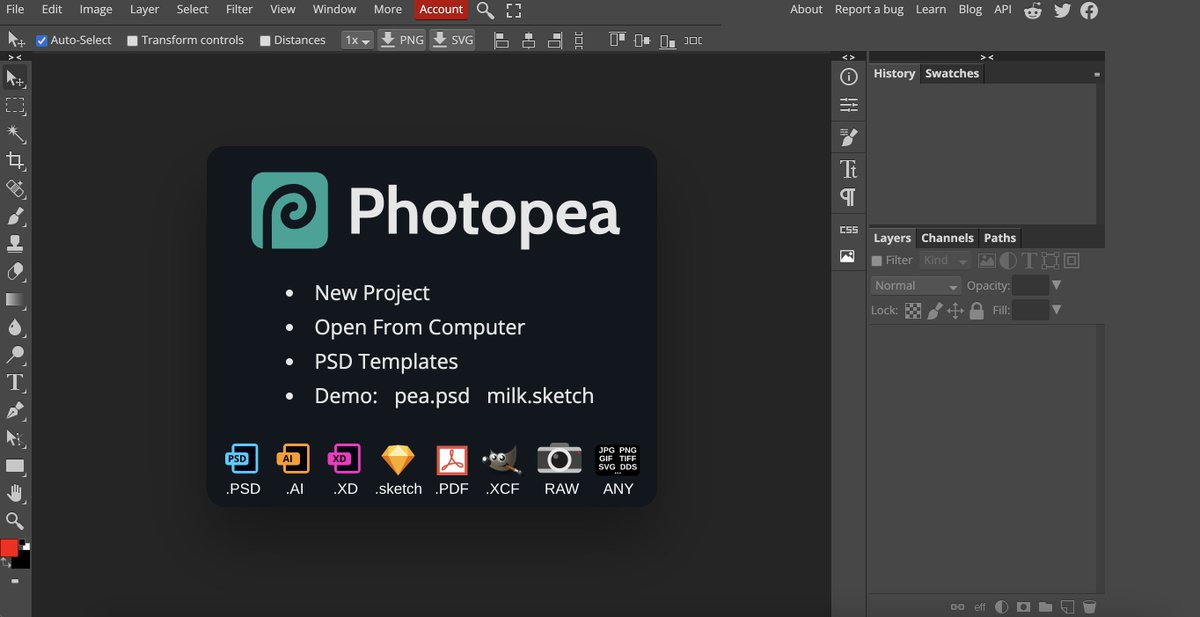Collapse the History panel with minimize icon
This screenshot has width=1200, height=617.
pyautogui.click(x=1097, y=75)
